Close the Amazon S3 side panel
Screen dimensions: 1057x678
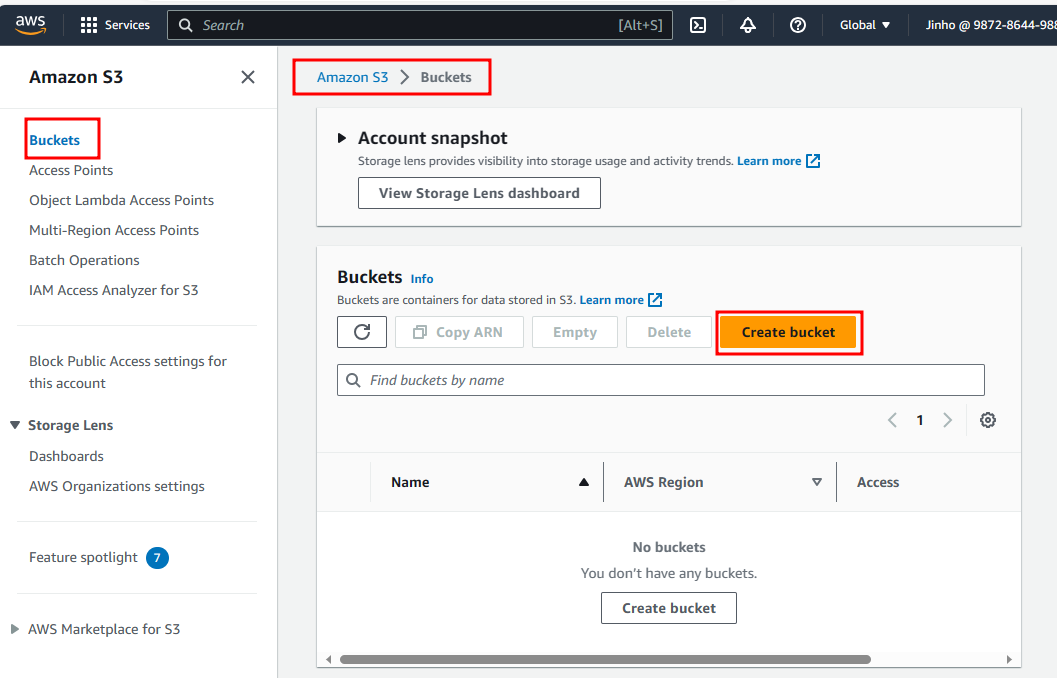248,77
